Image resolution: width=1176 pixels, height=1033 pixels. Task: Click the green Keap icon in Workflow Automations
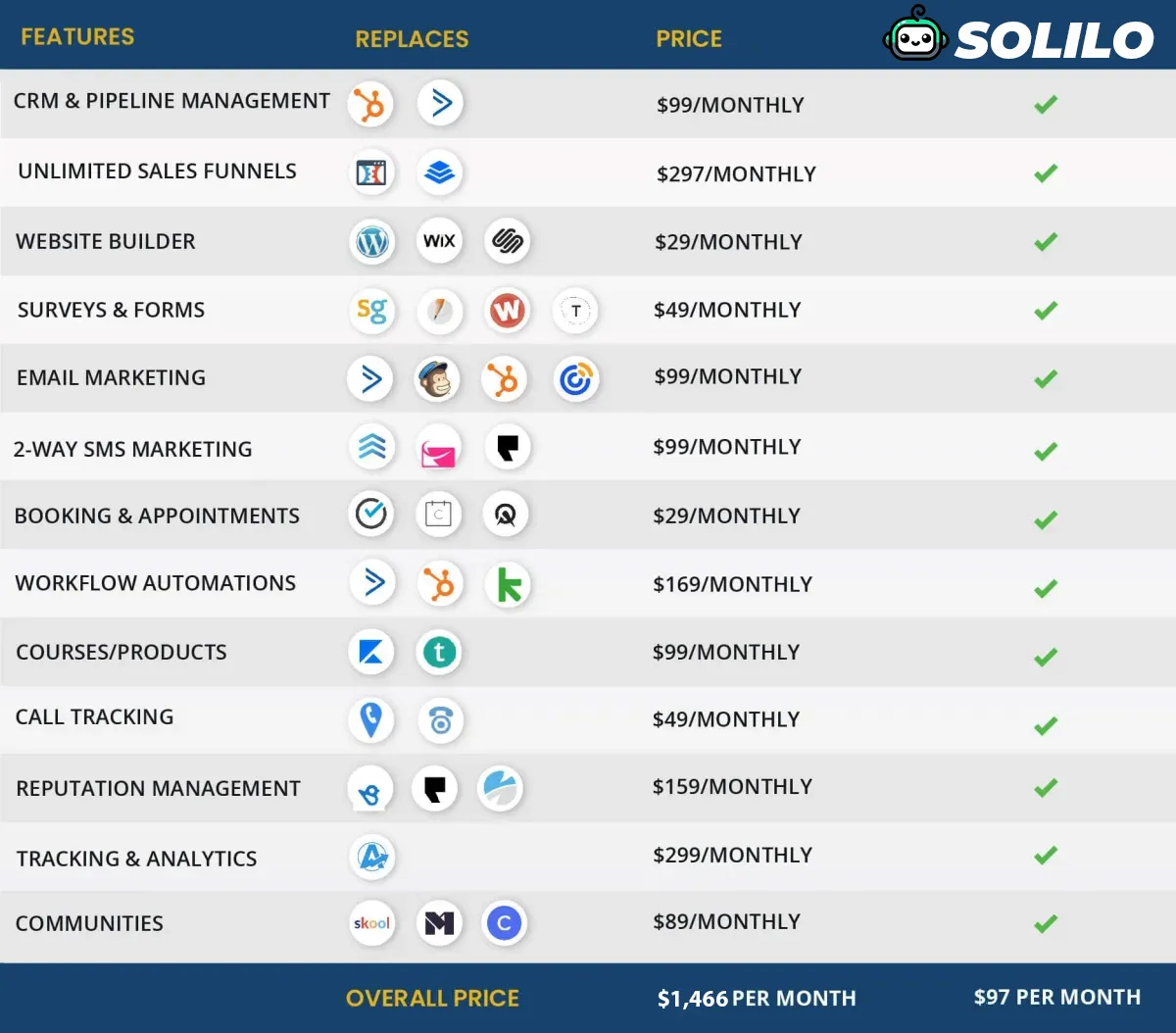pos(509,585)
